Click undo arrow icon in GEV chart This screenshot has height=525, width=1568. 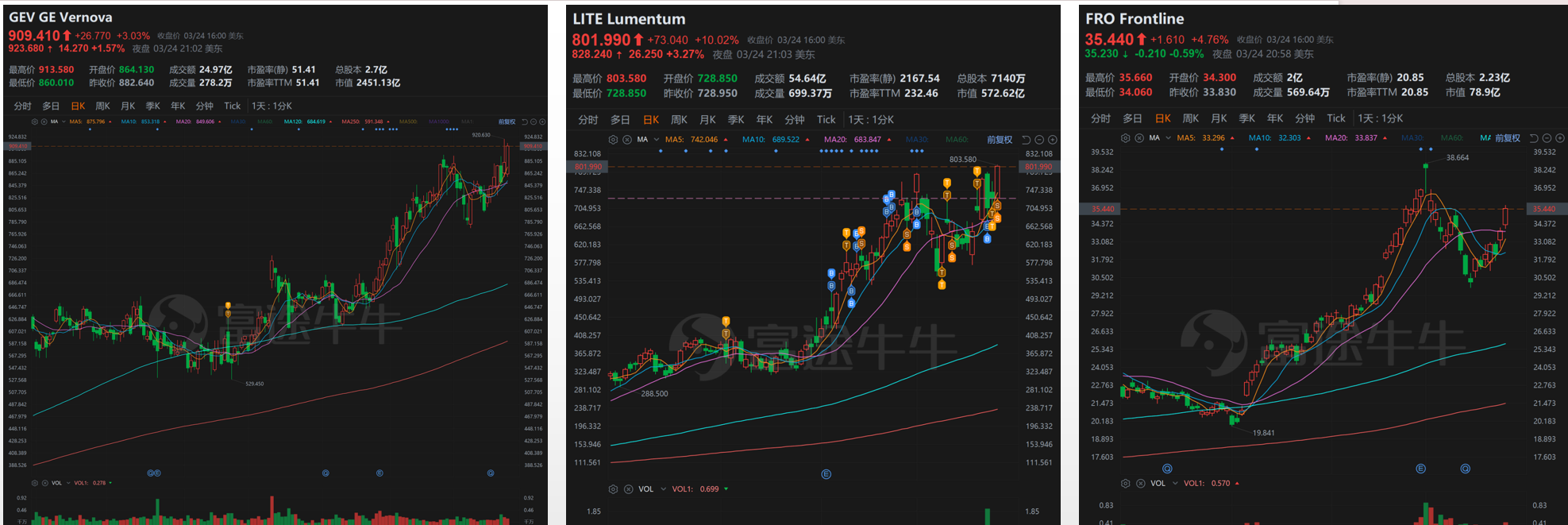[524, 122]
